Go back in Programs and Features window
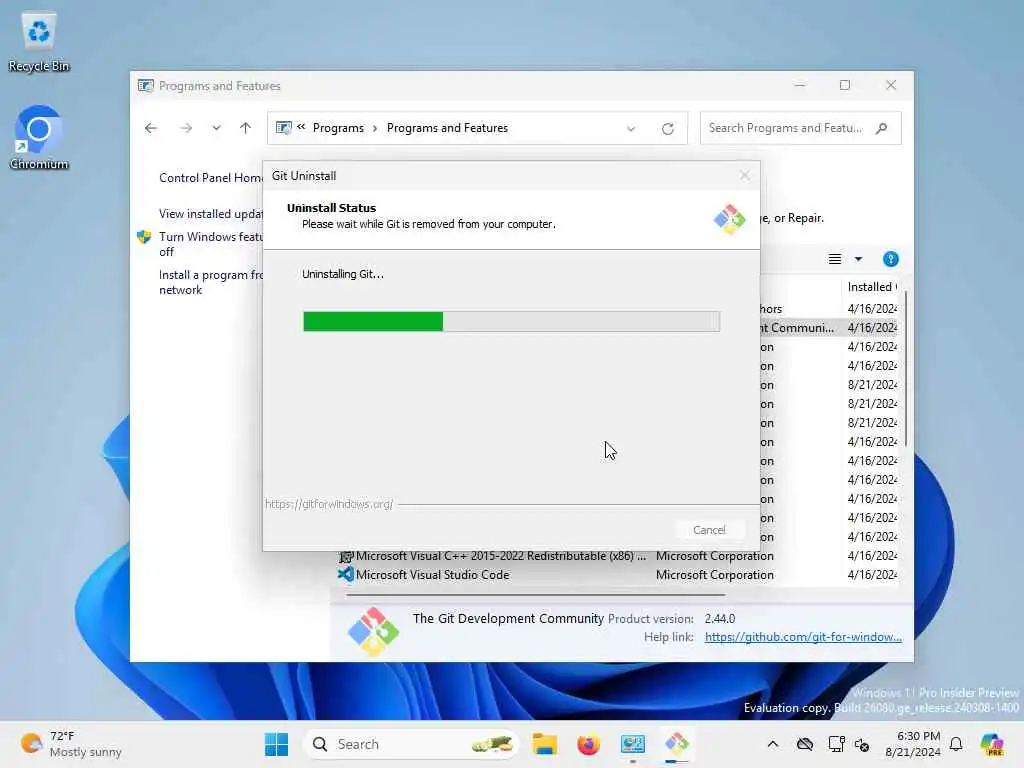Viewport: 1024px width, 768px height. click(x=151, y=128)
